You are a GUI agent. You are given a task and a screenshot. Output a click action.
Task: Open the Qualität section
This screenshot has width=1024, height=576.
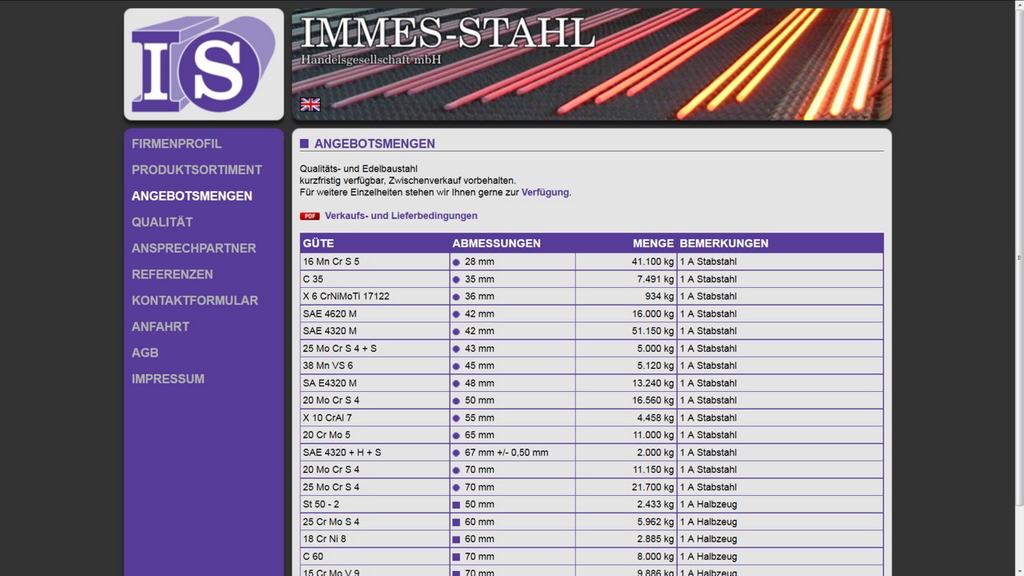tap(162, 222)
